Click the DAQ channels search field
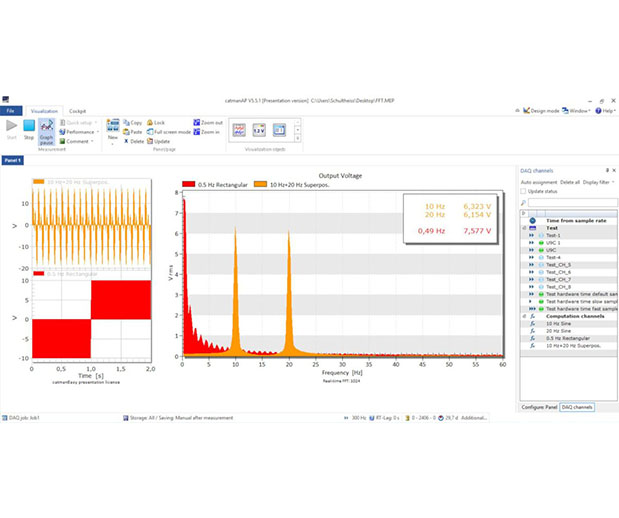 point(570,203)
